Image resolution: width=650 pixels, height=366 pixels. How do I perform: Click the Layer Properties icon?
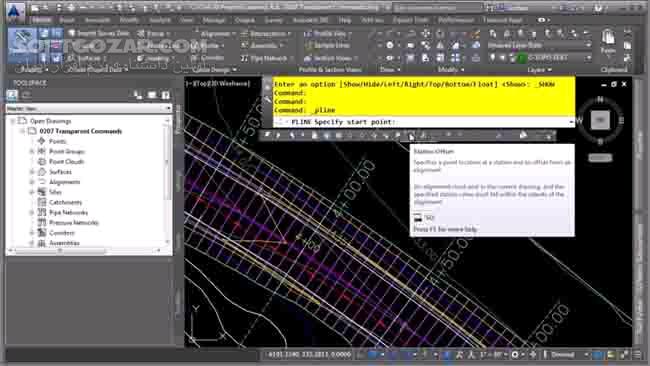pos(492,34)
